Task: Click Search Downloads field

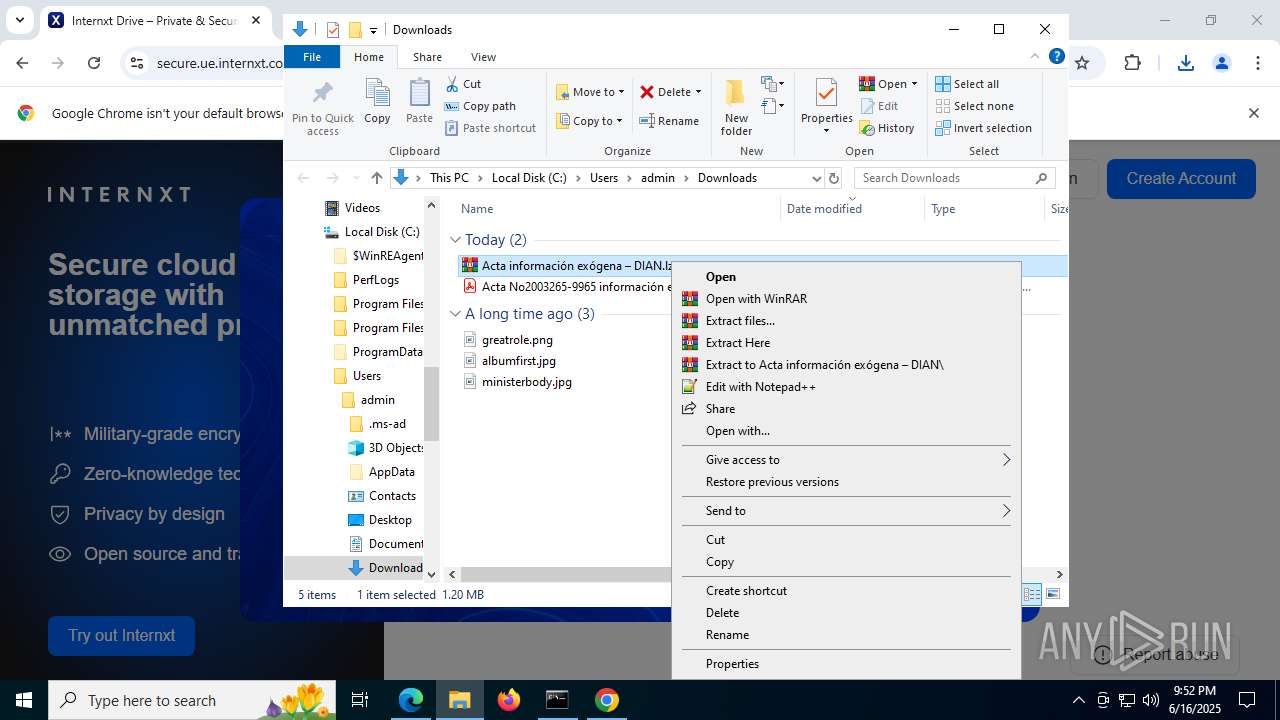Action: (955, 178)
